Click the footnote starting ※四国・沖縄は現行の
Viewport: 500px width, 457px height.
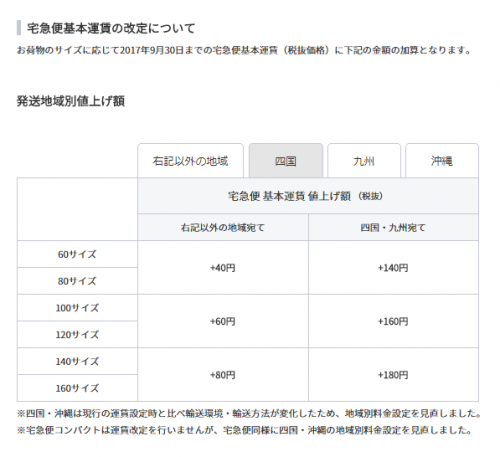point(249,413)
